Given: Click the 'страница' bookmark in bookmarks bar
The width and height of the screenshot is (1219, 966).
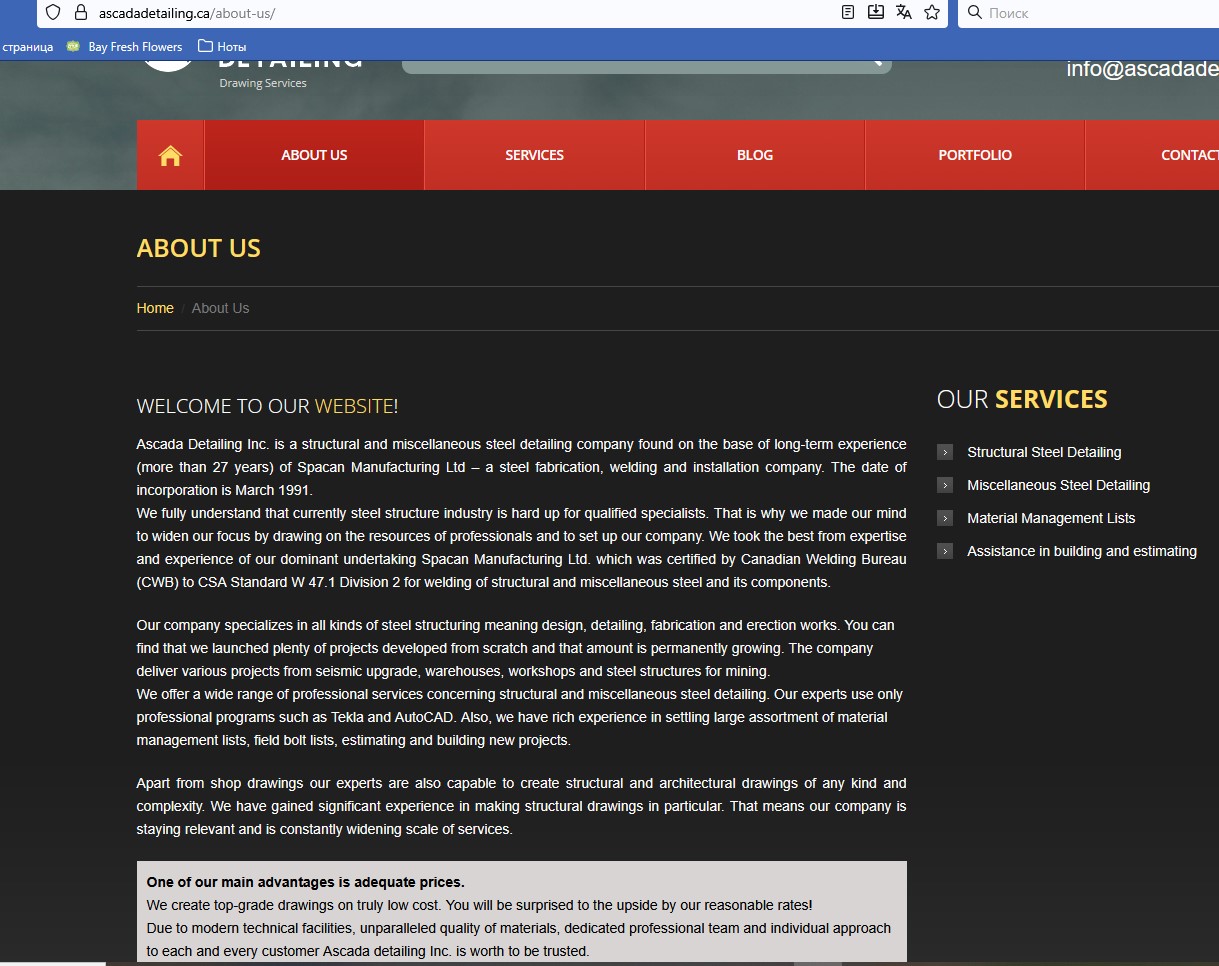Looking at the screenshot, I should [x=28, y=46].
